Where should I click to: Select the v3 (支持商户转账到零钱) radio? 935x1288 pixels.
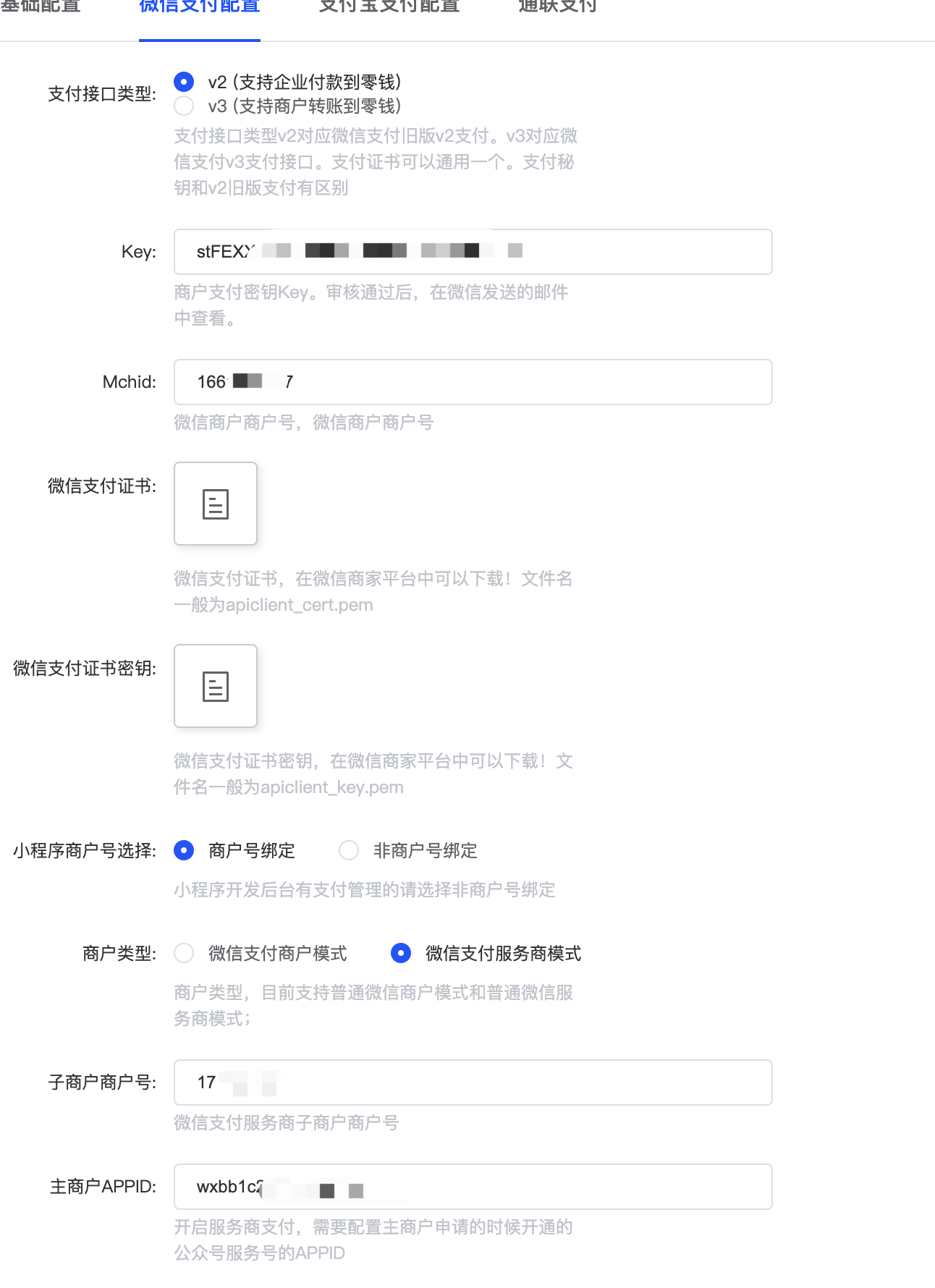pos(184,106)
